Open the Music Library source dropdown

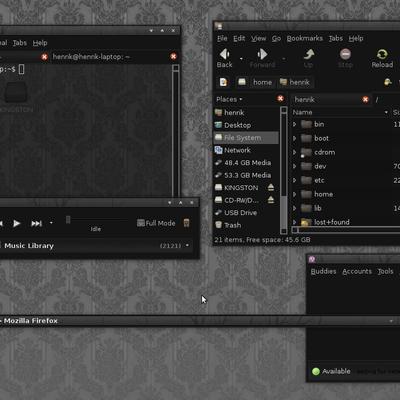point(188,245)
